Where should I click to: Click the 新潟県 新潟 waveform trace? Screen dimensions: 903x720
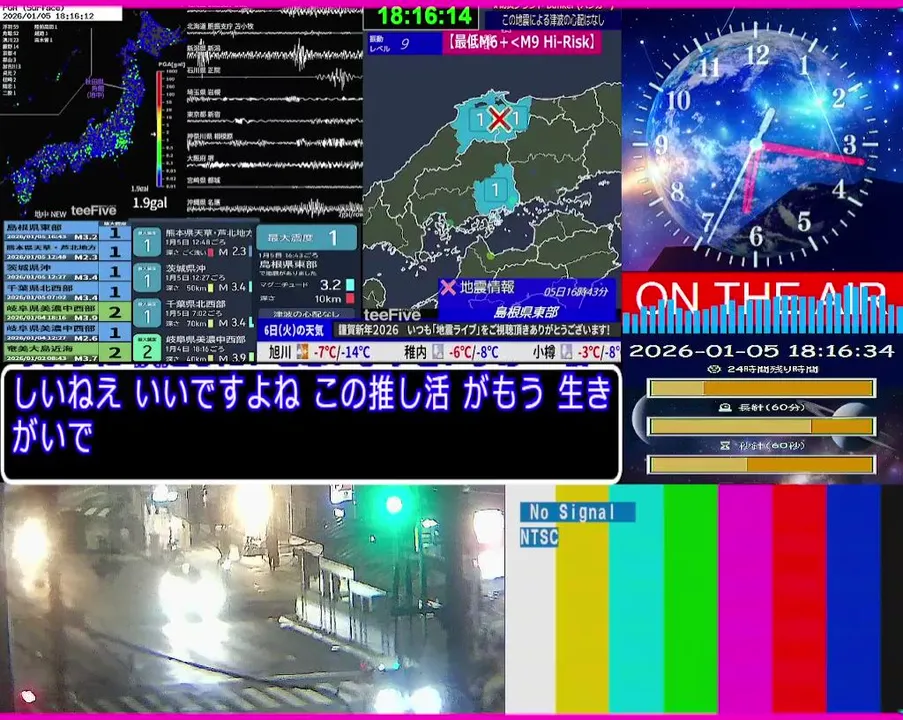275,54
